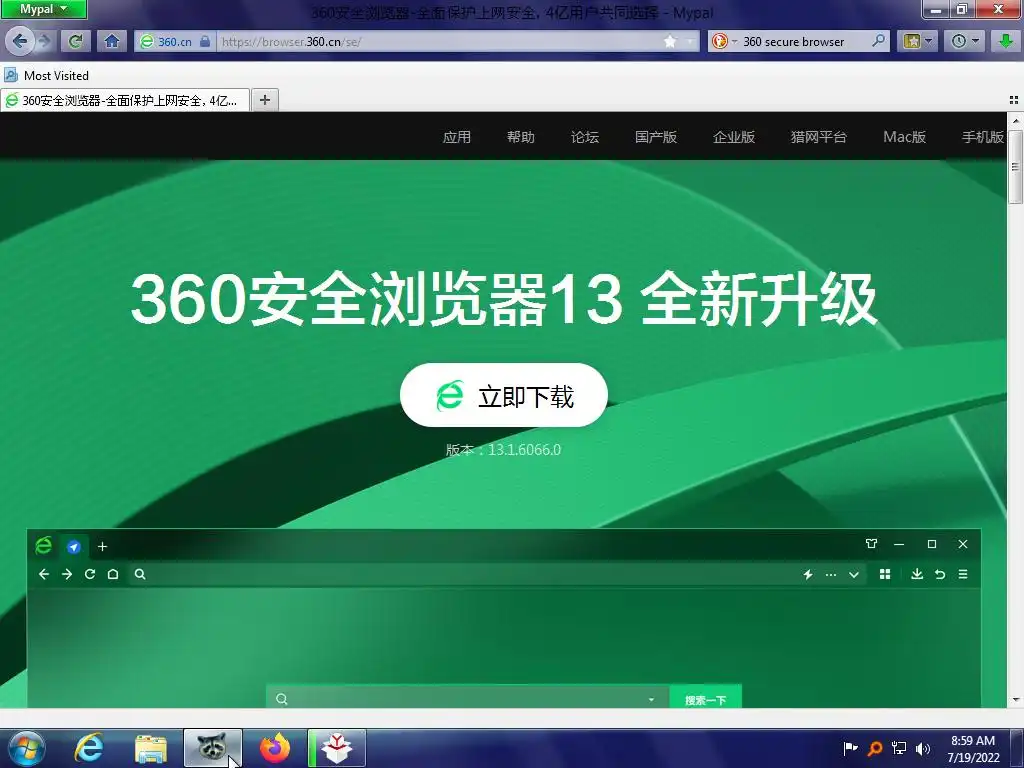Click the version text 13.1.6066.0
Image resolution: width=1024 pixels, height=768 pixels.
point(524,450)
